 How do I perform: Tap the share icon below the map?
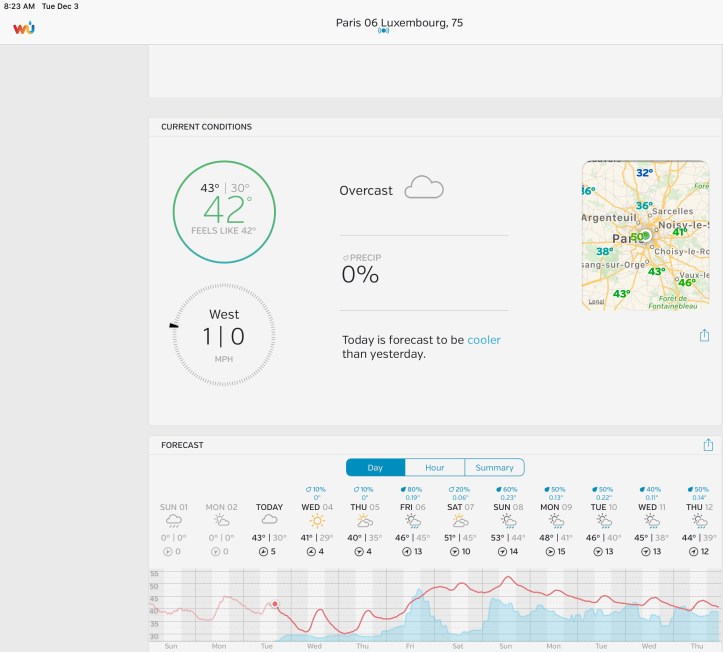pos(705,336)
